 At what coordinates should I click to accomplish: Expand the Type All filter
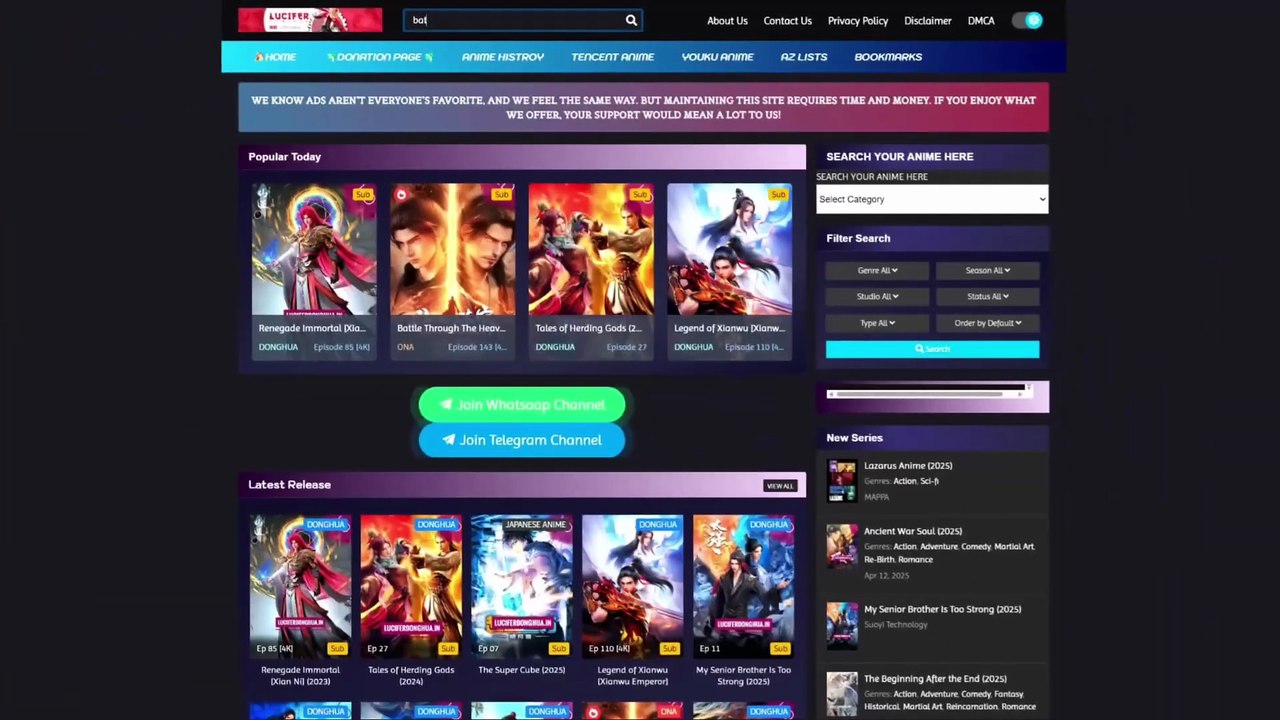[877, 323]
